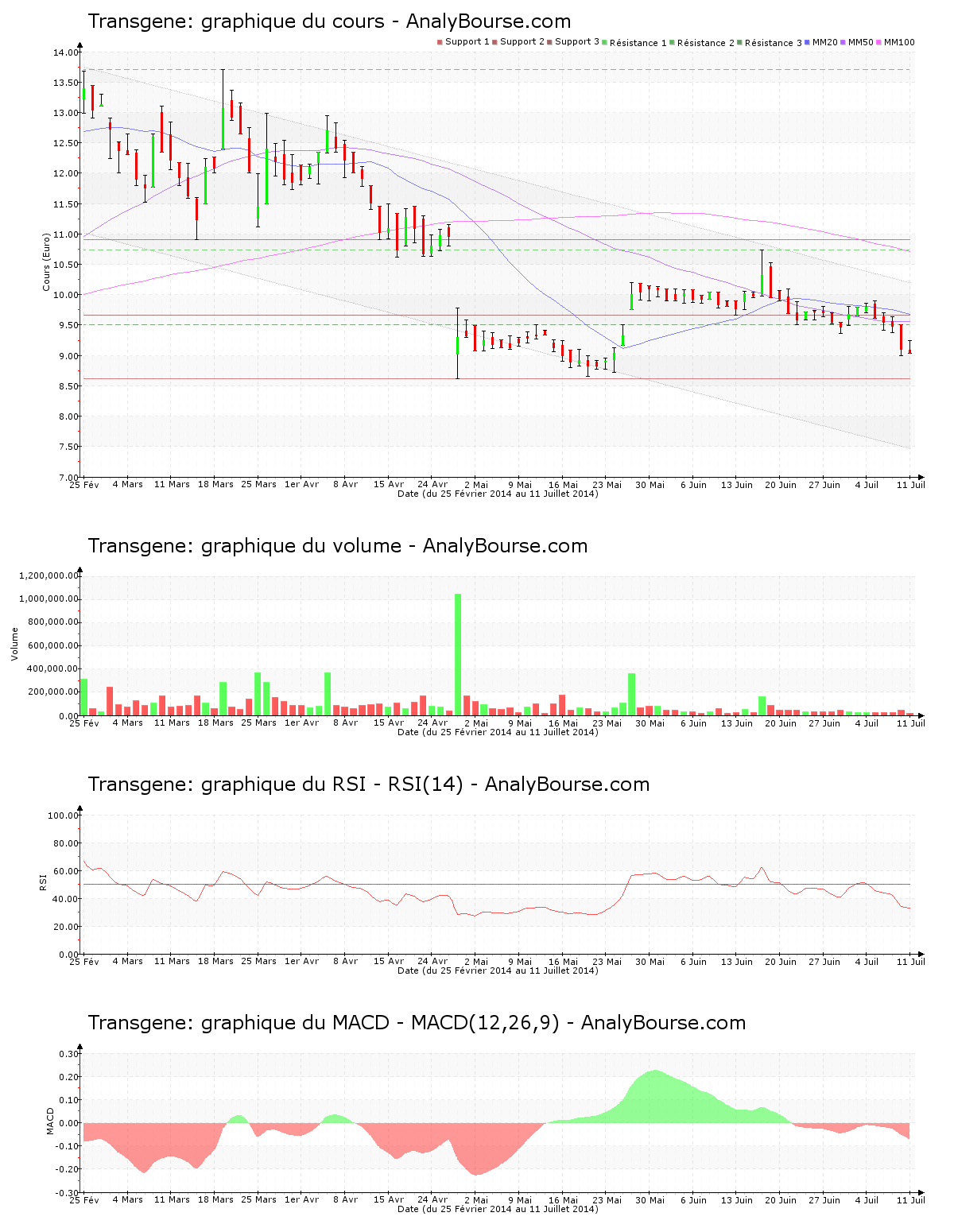Click the Support 1 legend color swatch
The width and height of the screenshot is (954, 1232).
(x=440, y=42)
